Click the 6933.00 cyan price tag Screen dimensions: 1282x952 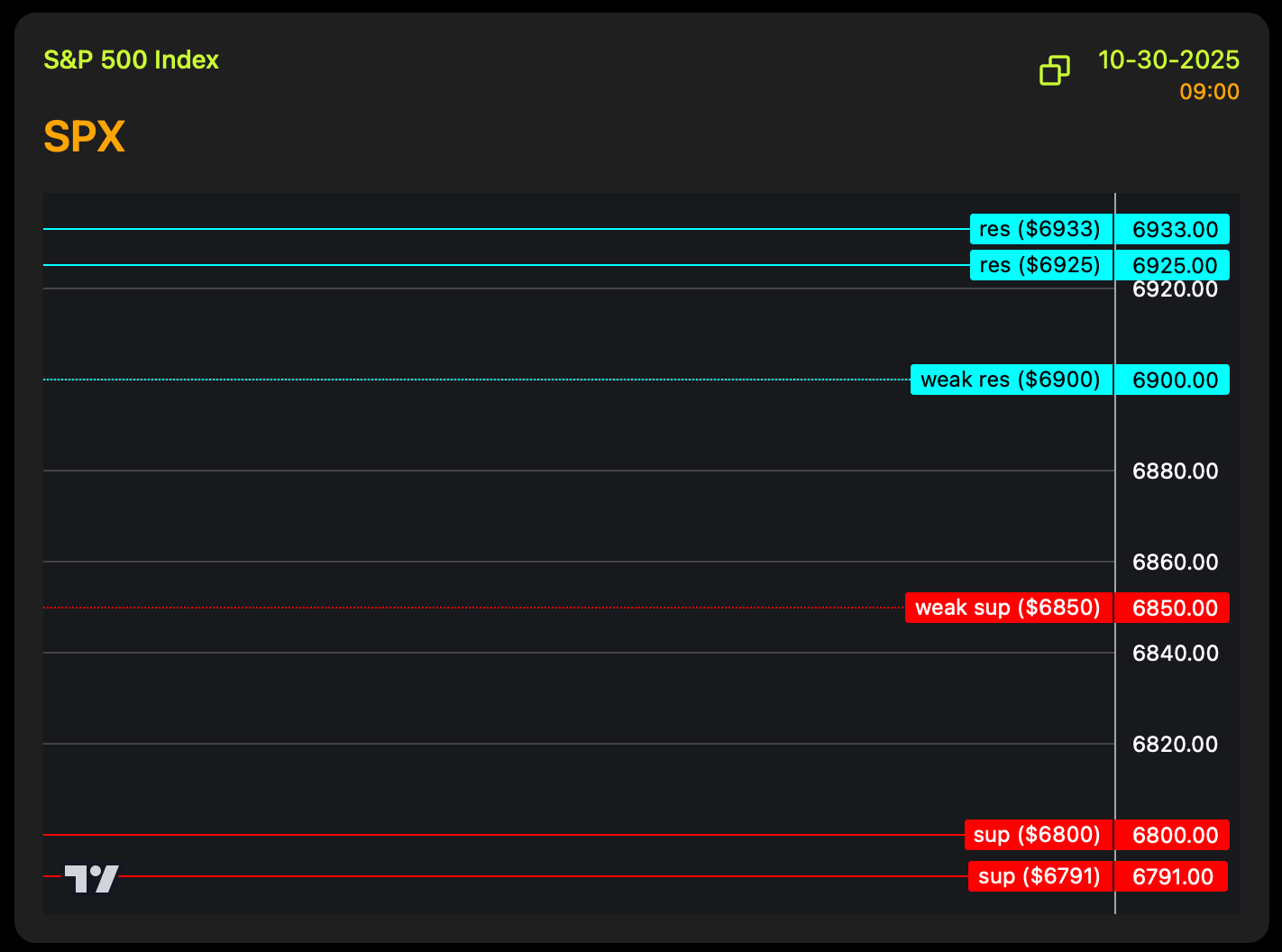[1174, 230]
